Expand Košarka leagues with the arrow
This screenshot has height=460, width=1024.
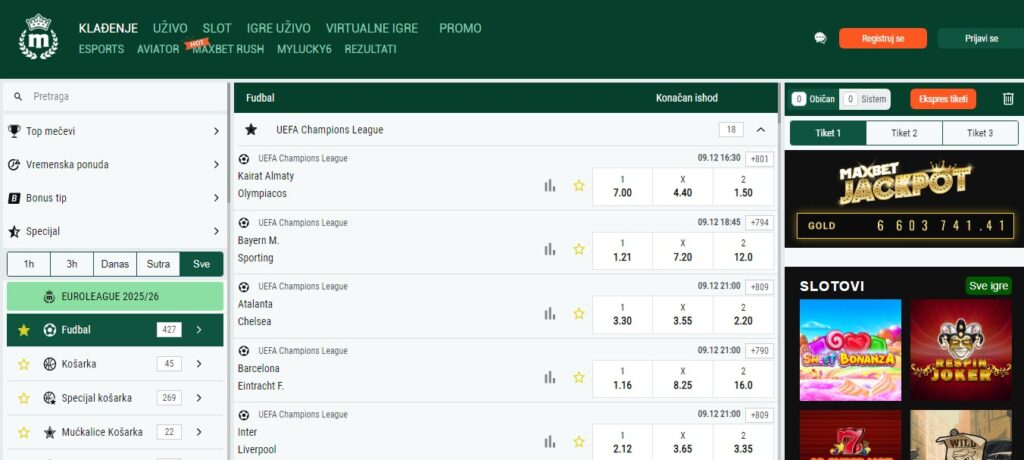(199, 364)
